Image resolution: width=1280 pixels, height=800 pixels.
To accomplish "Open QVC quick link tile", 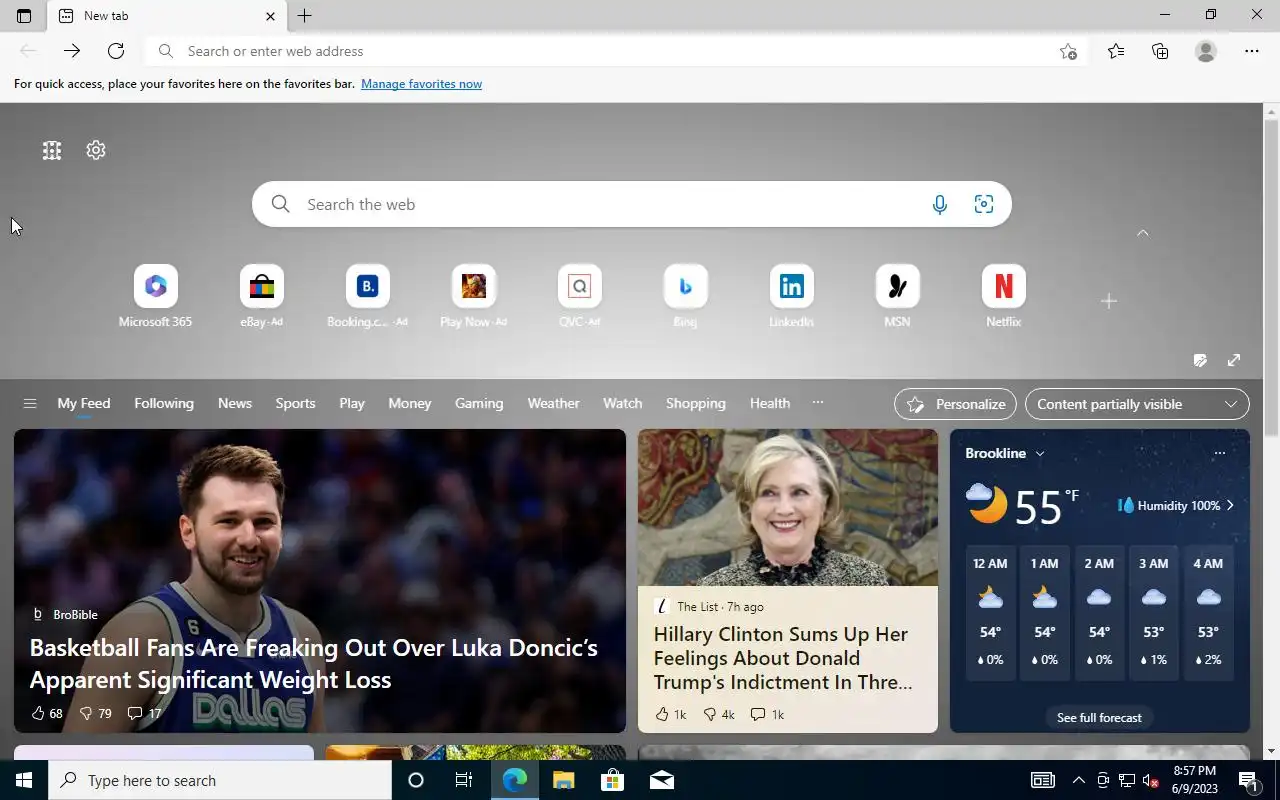I will (580, 296).
